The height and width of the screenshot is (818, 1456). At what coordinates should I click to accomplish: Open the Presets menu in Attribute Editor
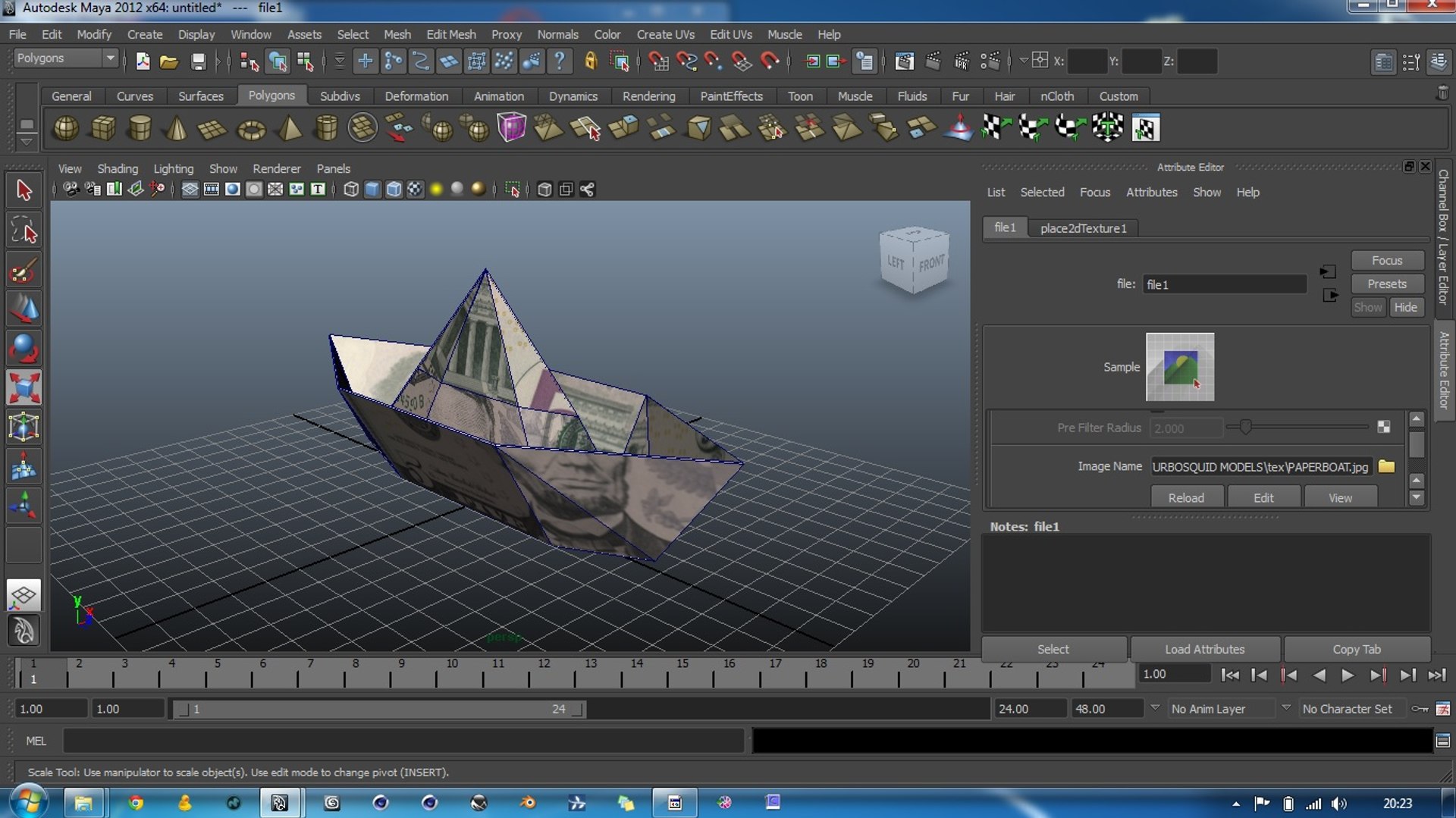pos(1387,284)
